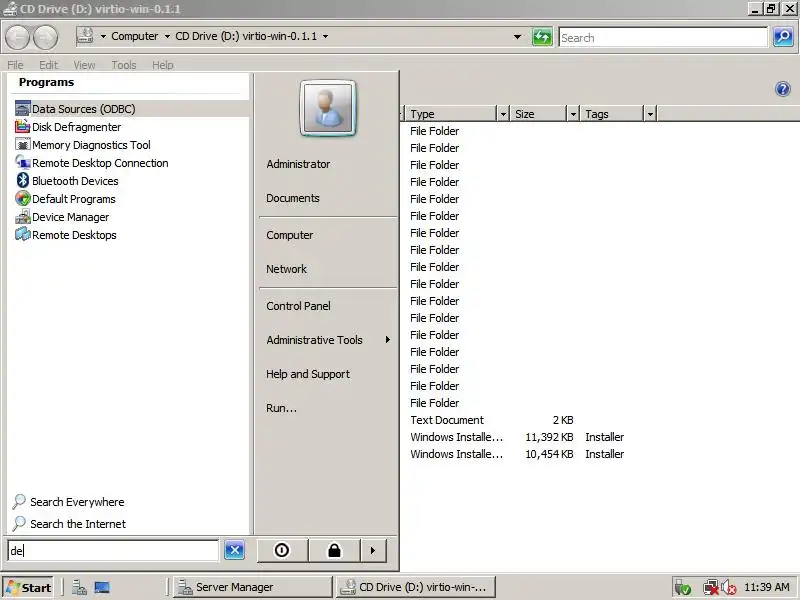Viewport: 800px width, 600px height.
Task: Open the Edit menu
Action: click(x=48, y=65)
